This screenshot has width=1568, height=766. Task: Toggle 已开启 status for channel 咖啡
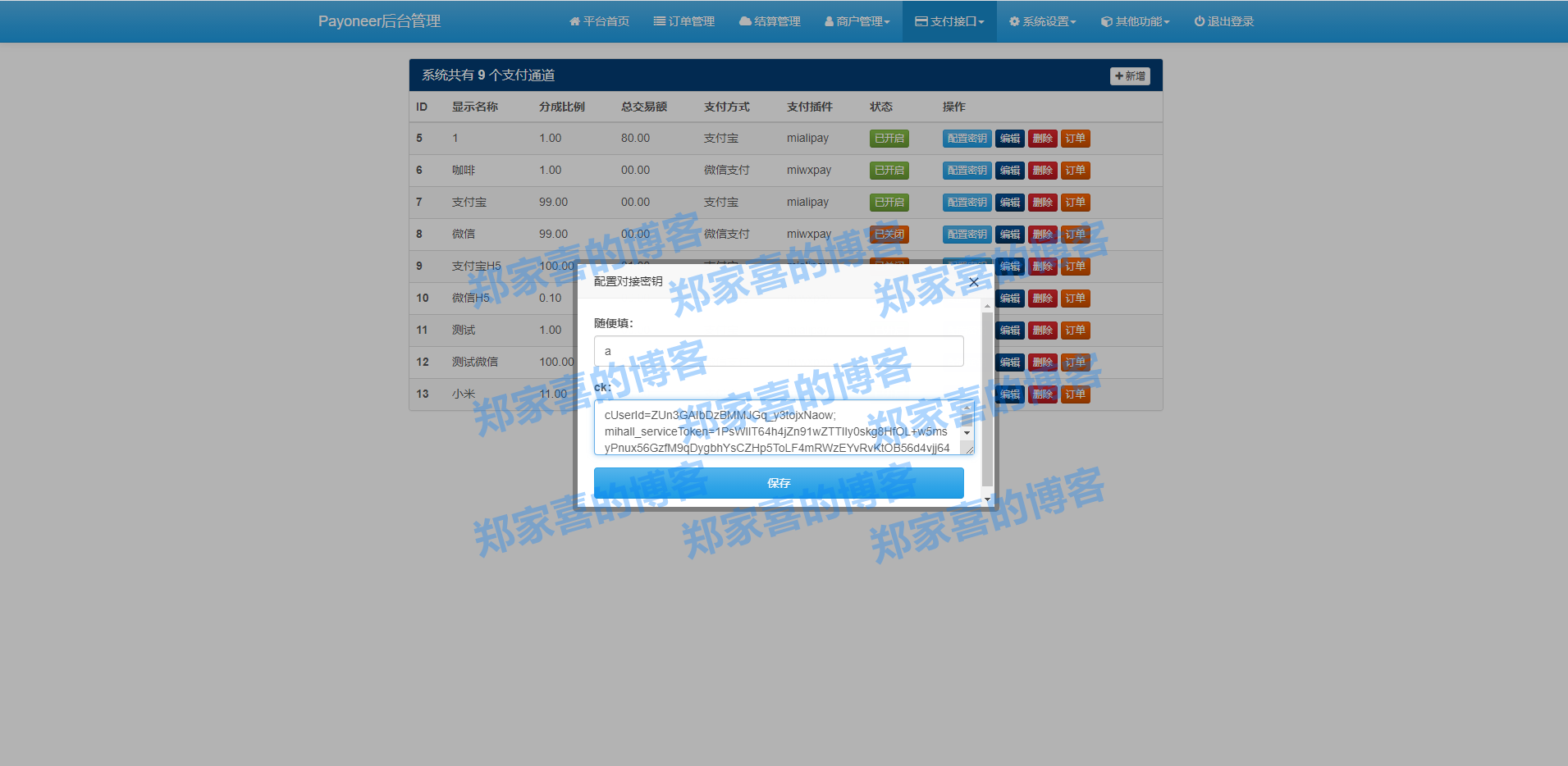click(x=889, y=171)
